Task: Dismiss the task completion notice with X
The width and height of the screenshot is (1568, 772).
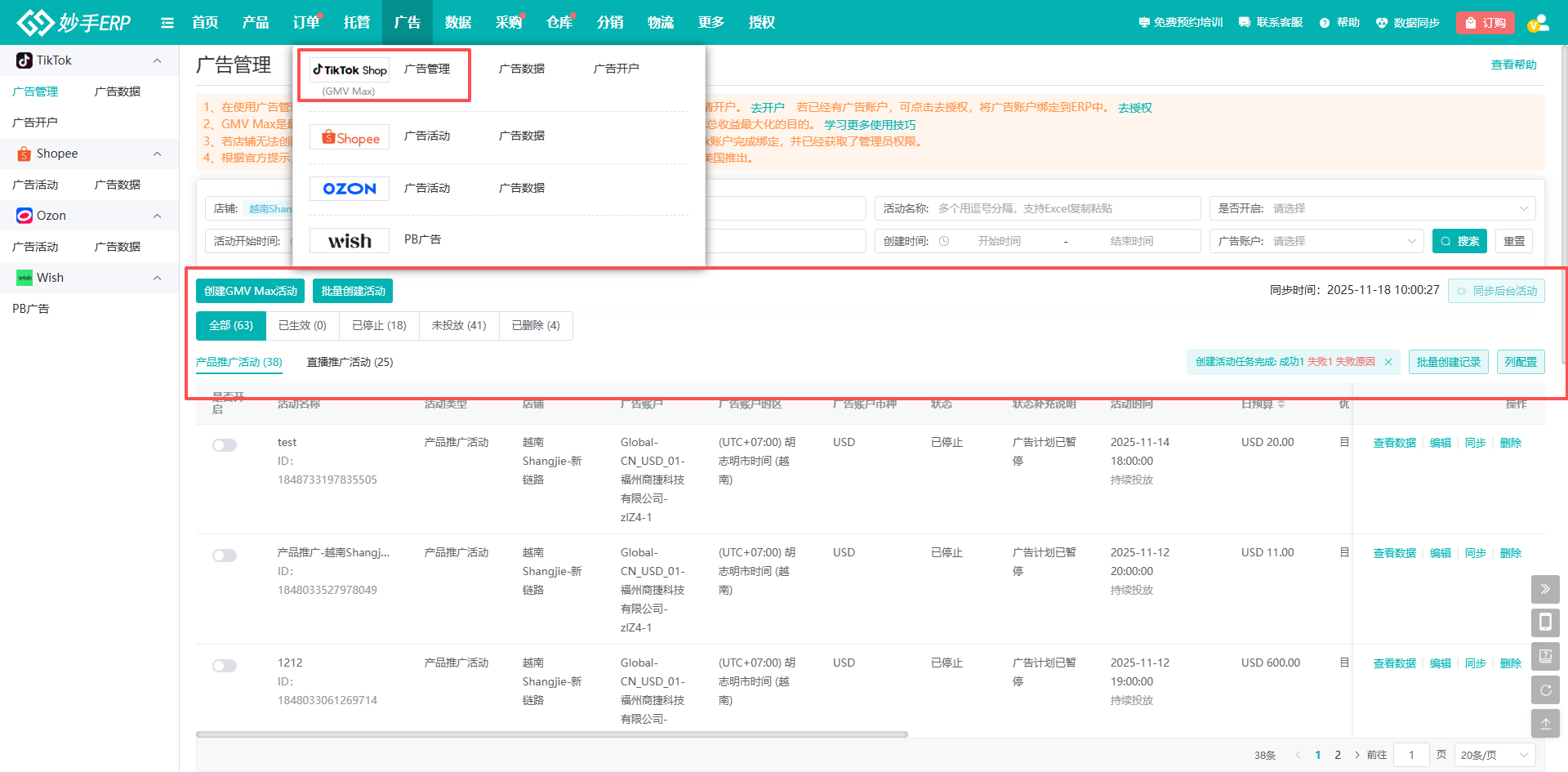Action: pos(1388,362)
